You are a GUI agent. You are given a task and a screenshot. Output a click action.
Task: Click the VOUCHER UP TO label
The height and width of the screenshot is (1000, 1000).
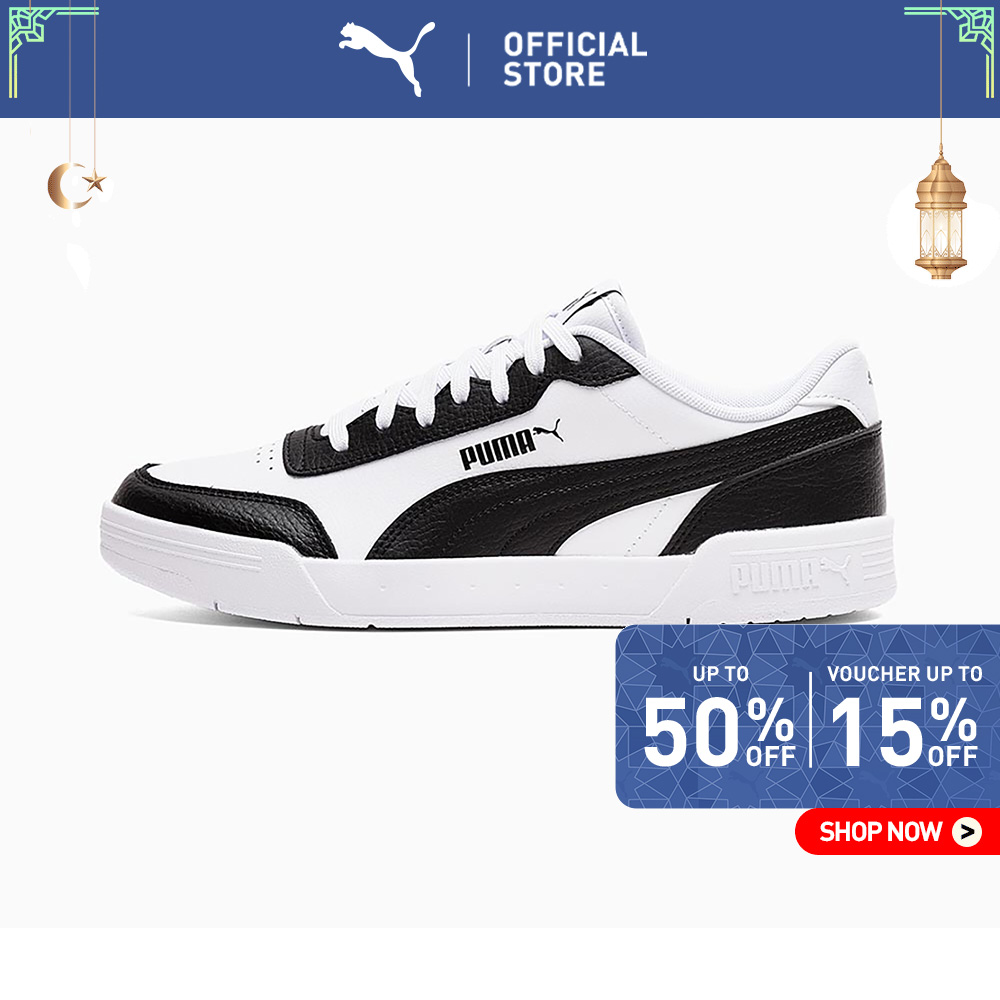[904, 673]
